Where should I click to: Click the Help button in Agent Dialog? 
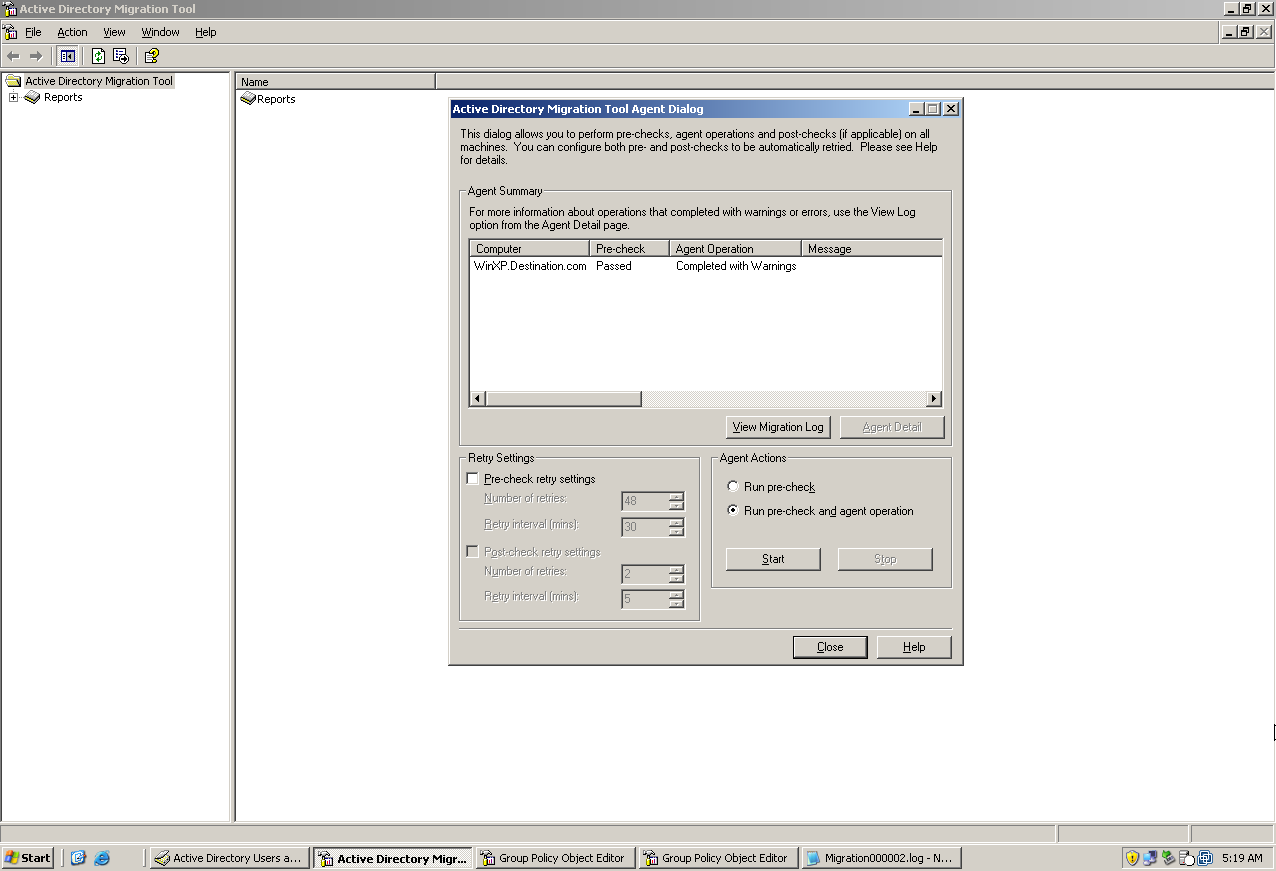coord(914,647)
